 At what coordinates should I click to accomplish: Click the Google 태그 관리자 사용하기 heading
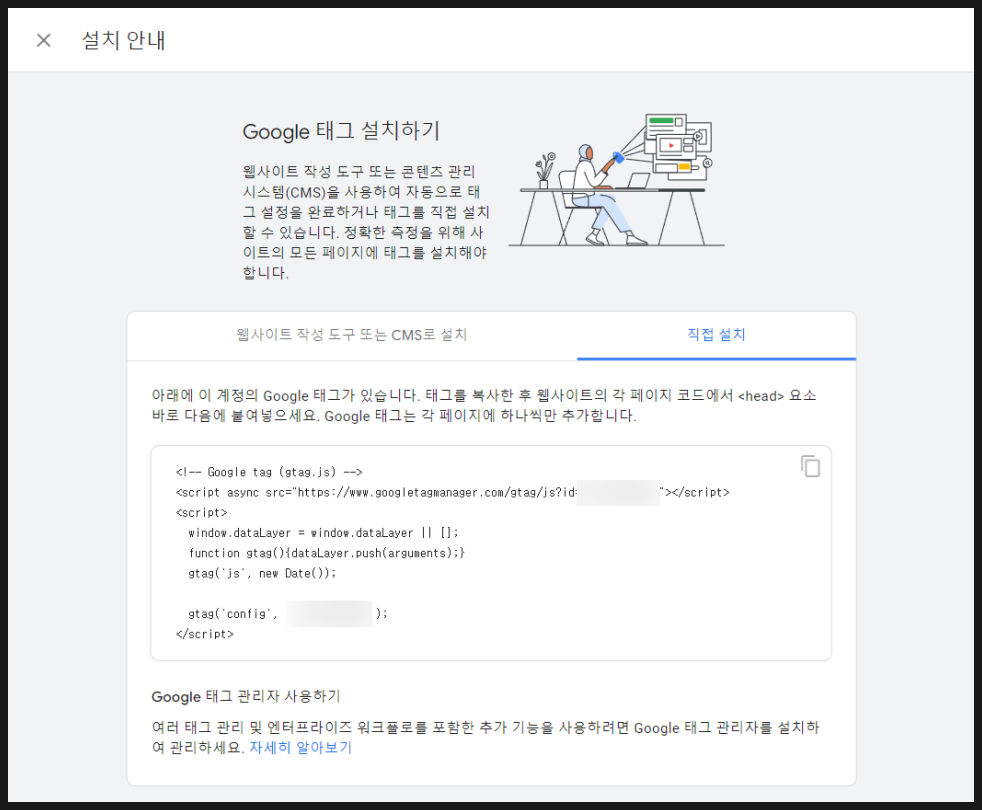246,696
